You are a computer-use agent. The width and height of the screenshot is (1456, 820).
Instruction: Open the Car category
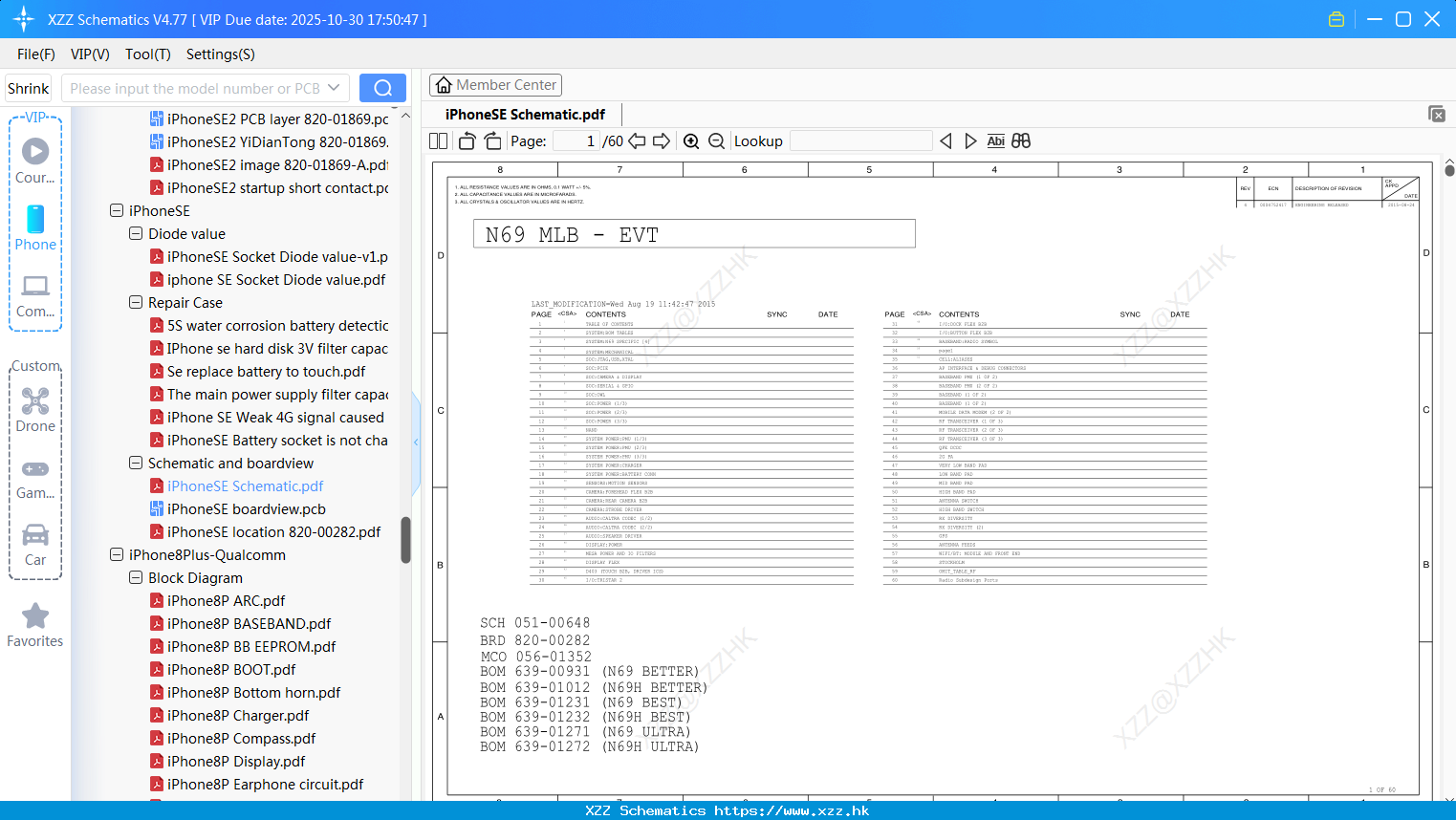click(x=35, y=545)
